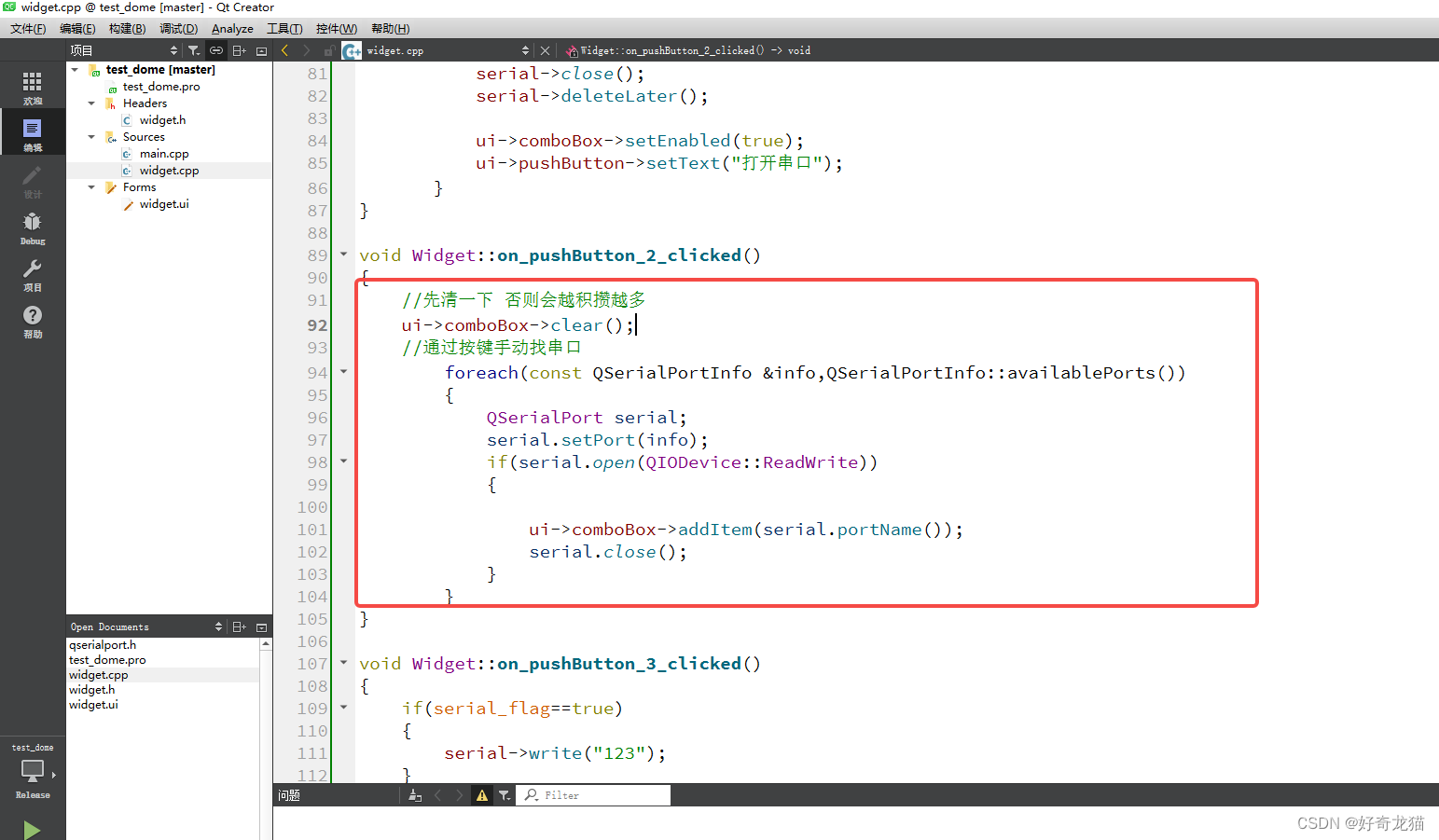Image resolution: width=1439 pixels, height=840 pixels.
Task: Open widget.h from Open Documents
Action: (x=92, y=690)
